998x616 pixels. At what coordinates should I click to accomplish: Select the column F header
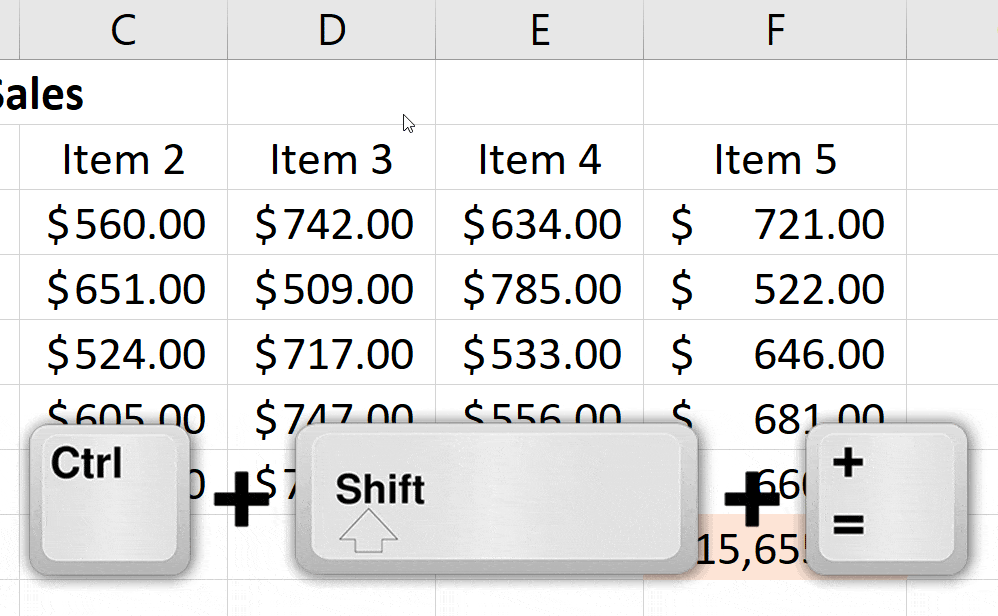click(773, 30)
